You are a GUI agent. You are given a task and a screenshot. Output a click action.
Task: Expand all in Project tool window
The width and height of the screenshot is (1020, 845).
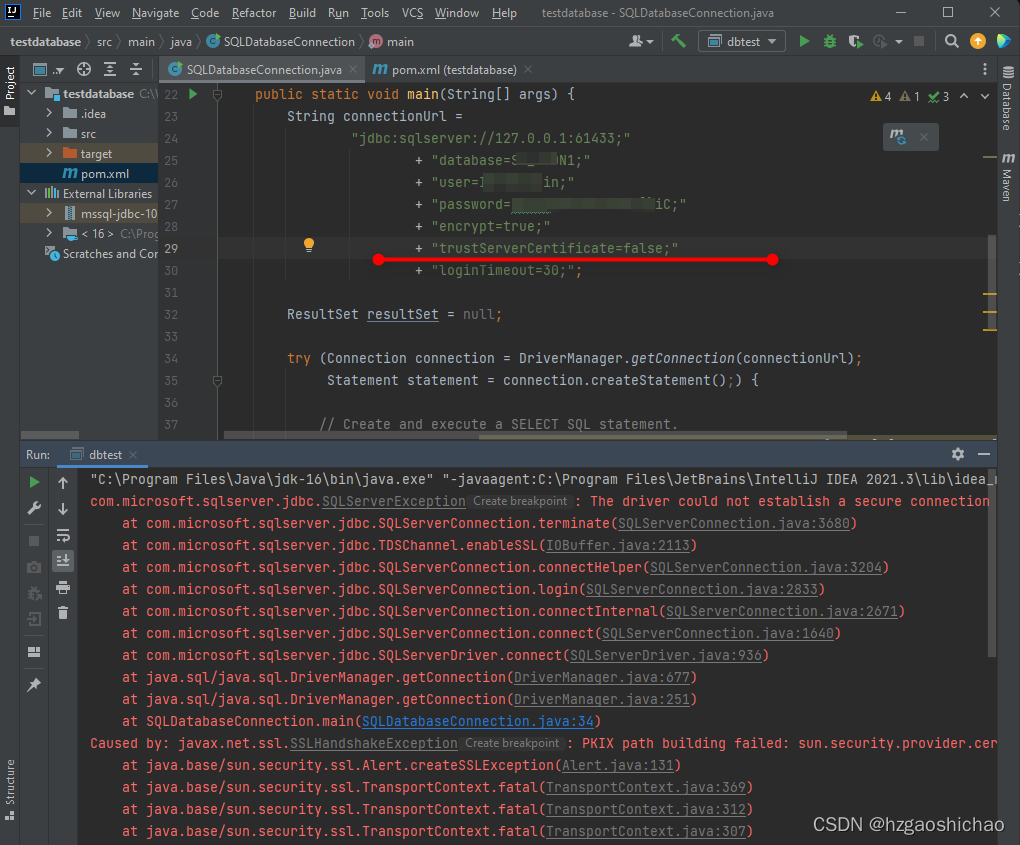coord(110,70)
